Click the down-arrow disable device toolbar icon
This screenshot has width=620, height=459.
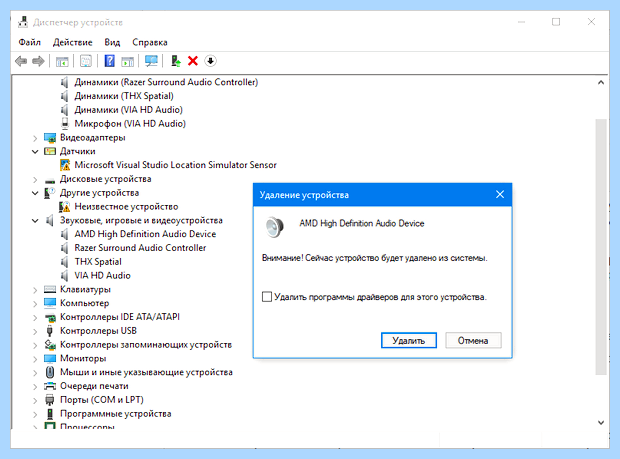pos(210,61)
